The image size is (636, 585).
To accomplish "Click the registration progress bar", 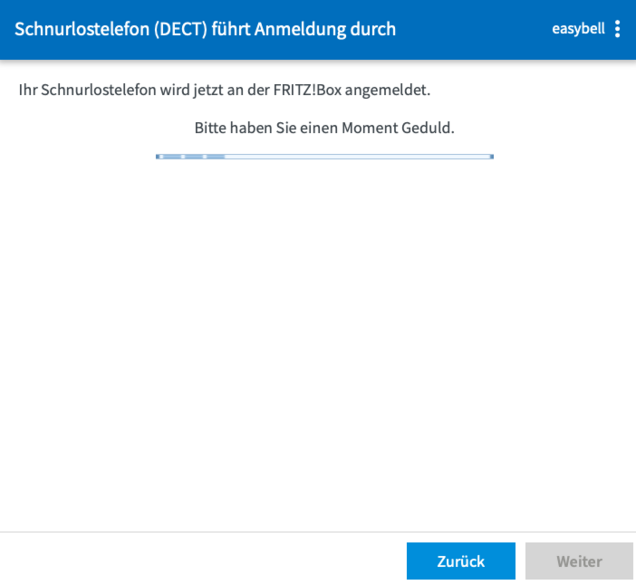I will click(x=324, y=156).
